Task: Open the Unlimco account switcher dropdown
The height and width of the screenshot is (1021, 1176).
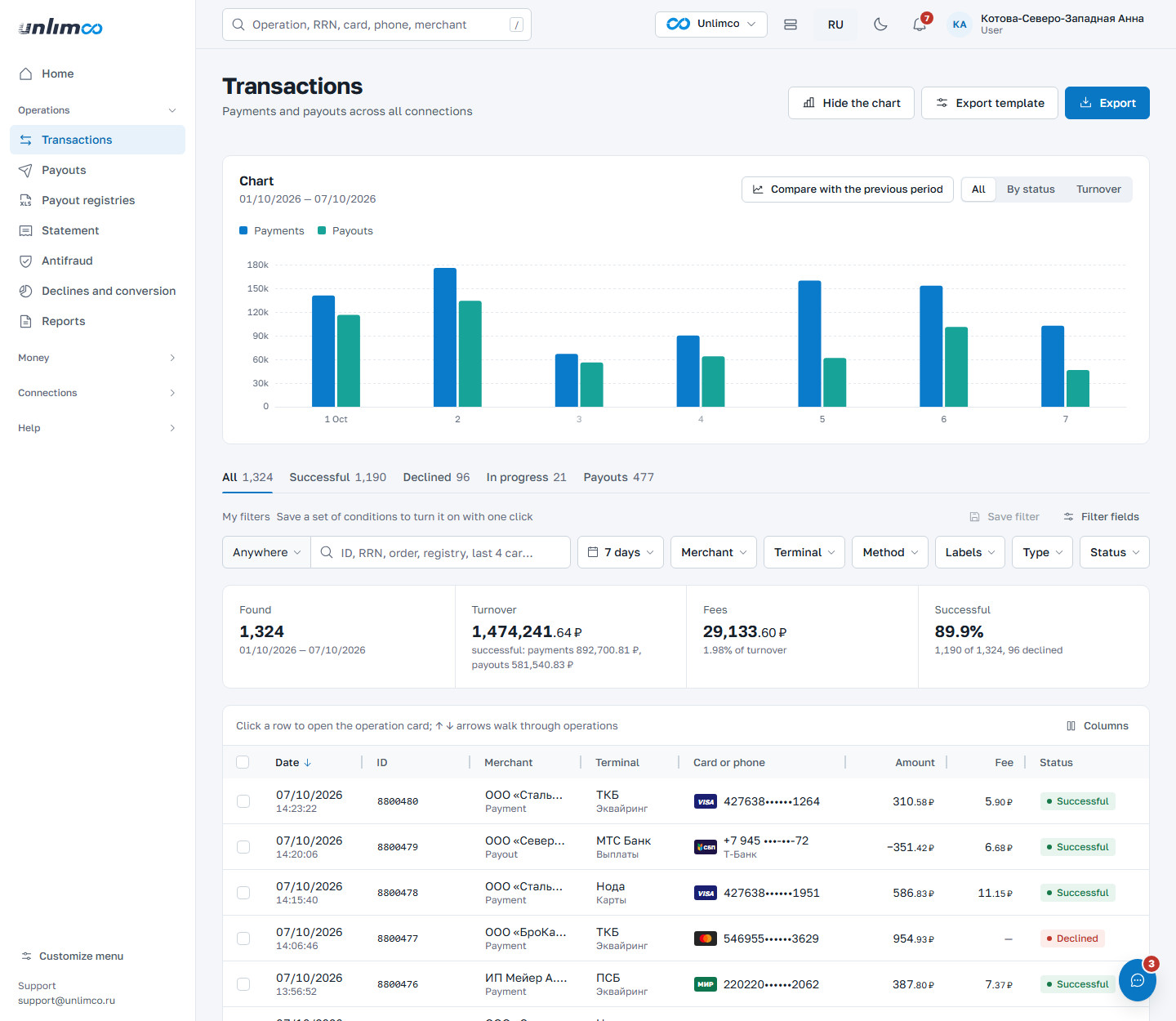Action: (710, 25)
